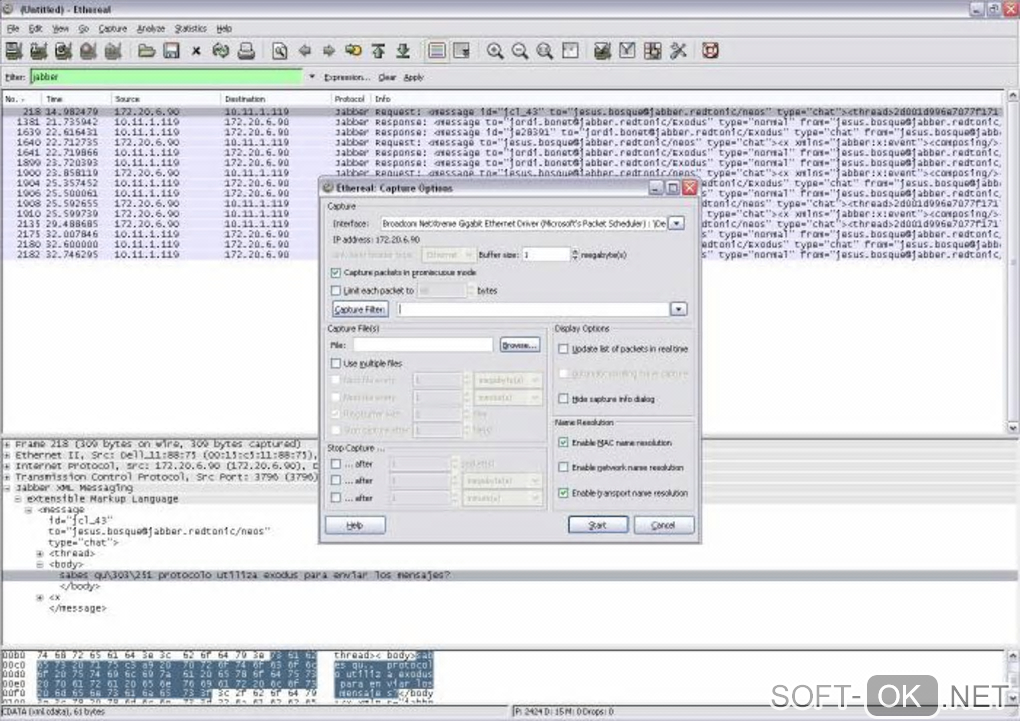Click the reload capture icon
The height and width of the screenshot is (721, 1020).
tap(221, 51)
